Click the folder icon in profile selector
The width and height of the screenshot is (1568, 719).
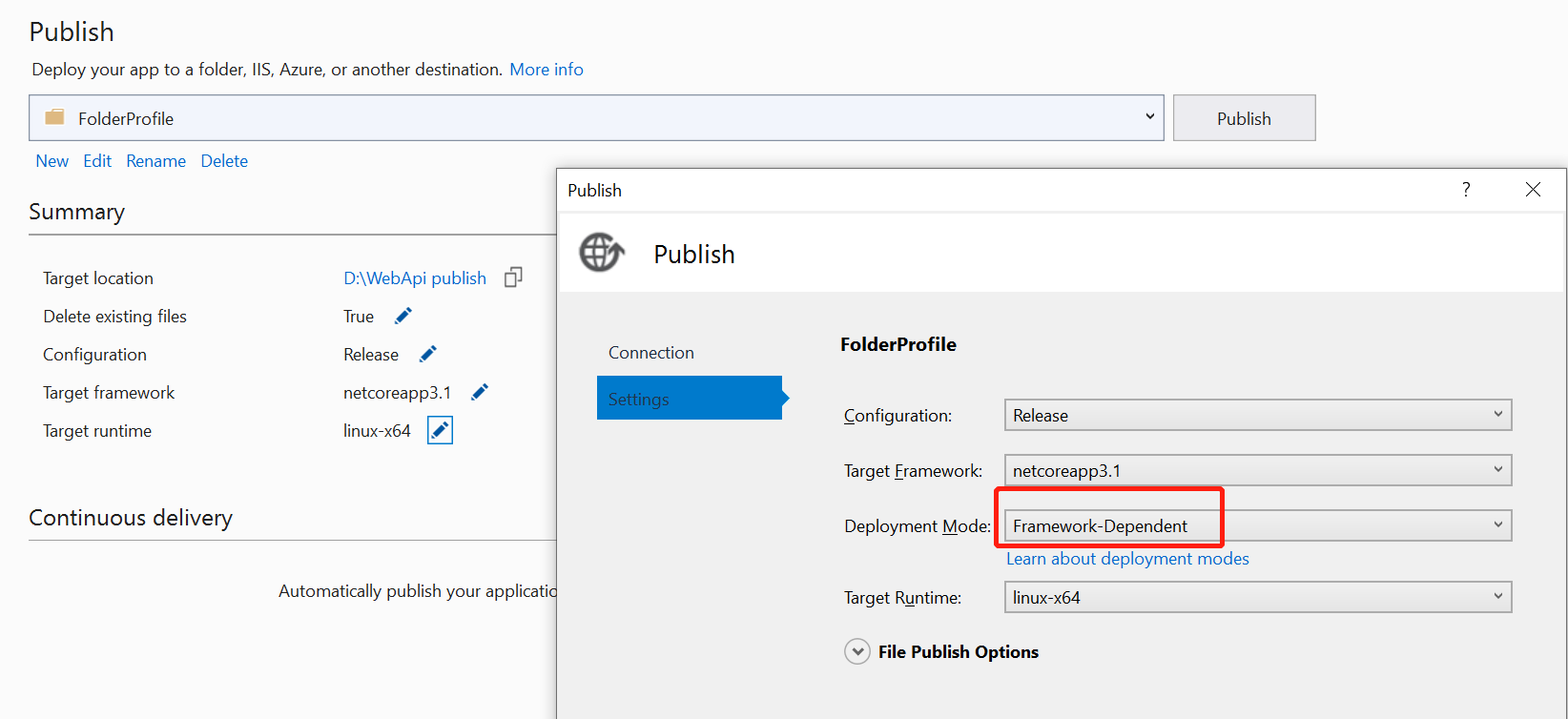point(55,117)
